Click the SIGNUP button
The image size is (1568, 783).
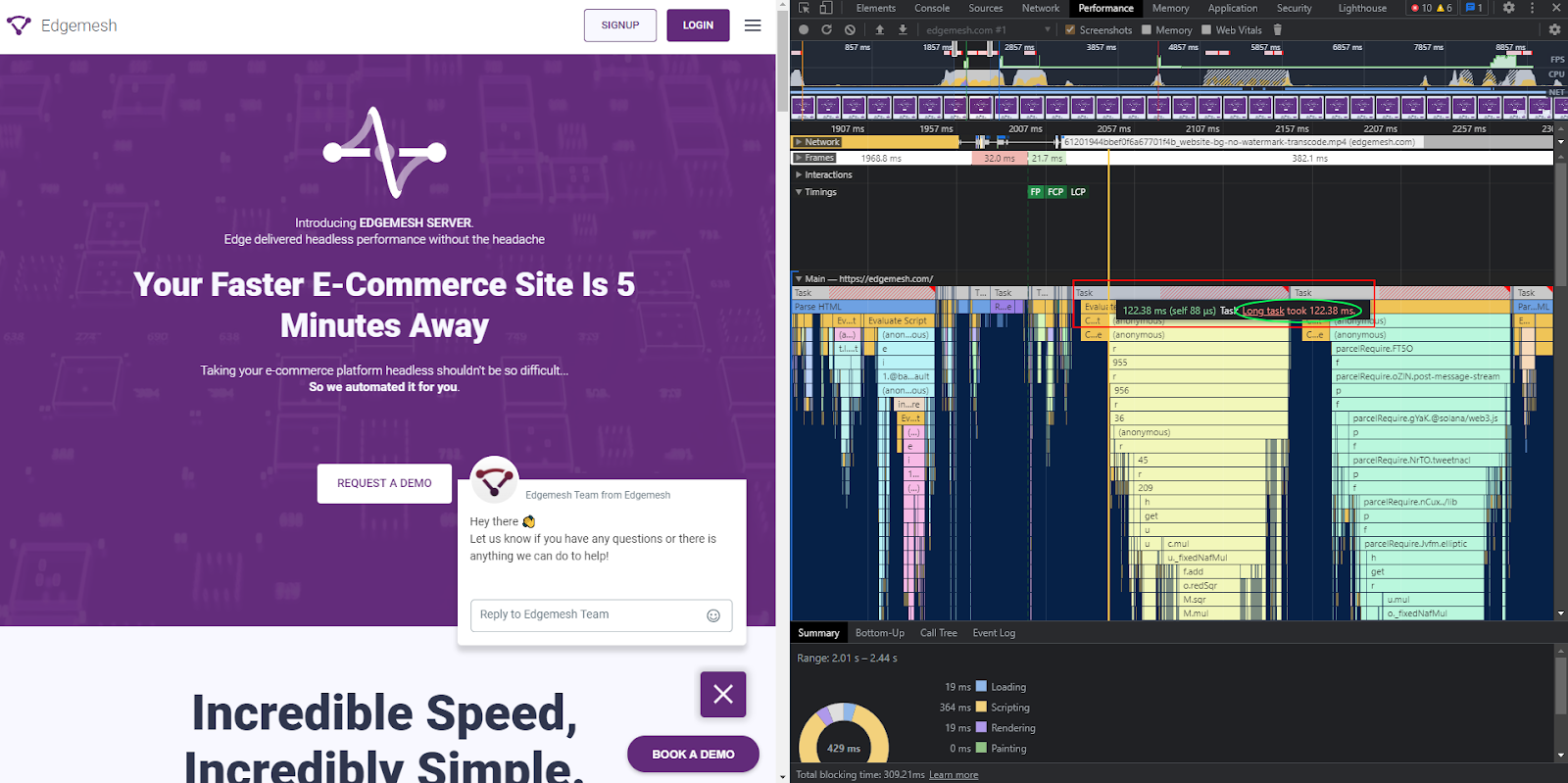pos(620,25)
